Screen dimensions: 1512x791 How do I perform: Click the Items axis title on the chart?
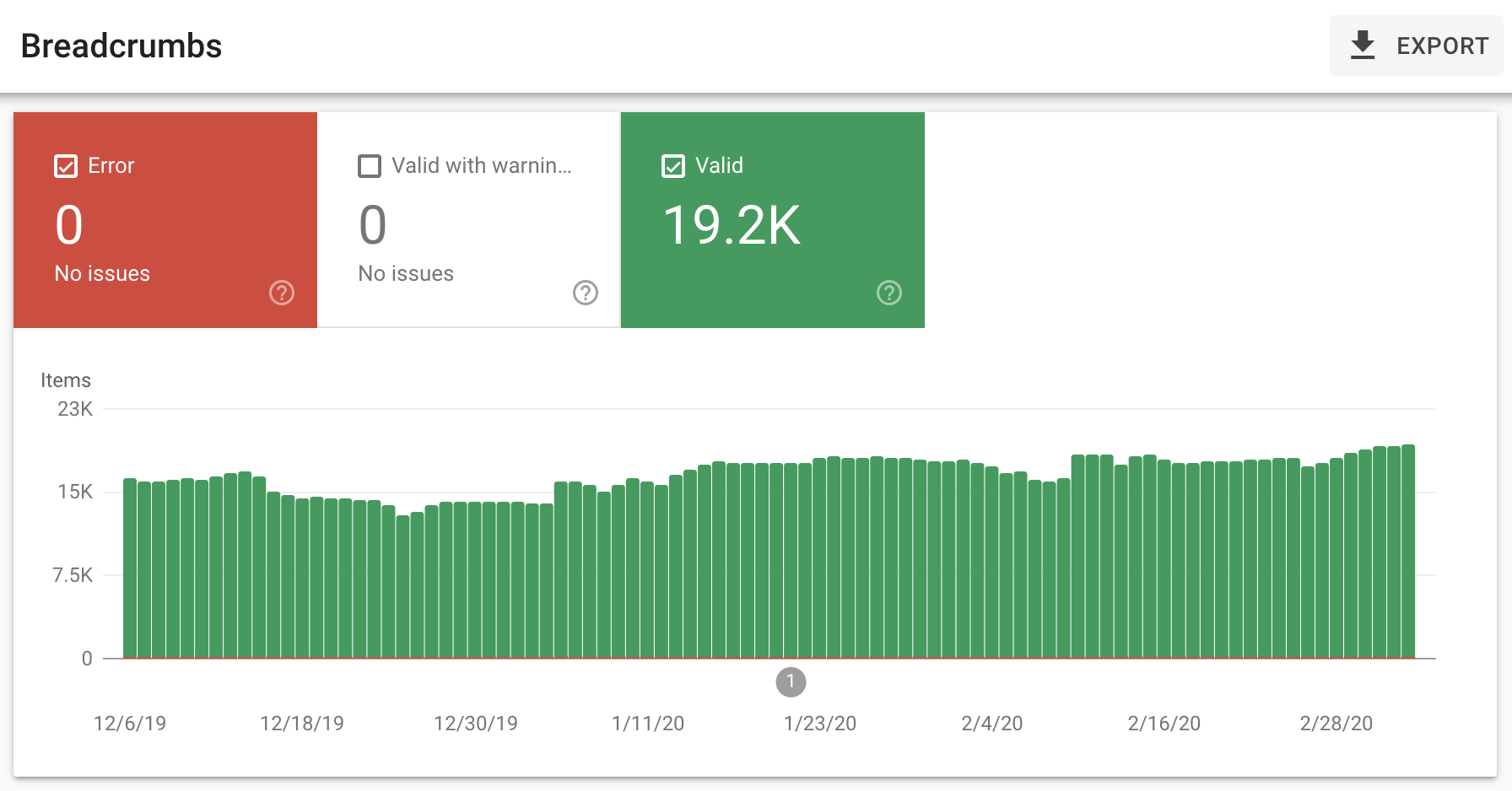67,379
